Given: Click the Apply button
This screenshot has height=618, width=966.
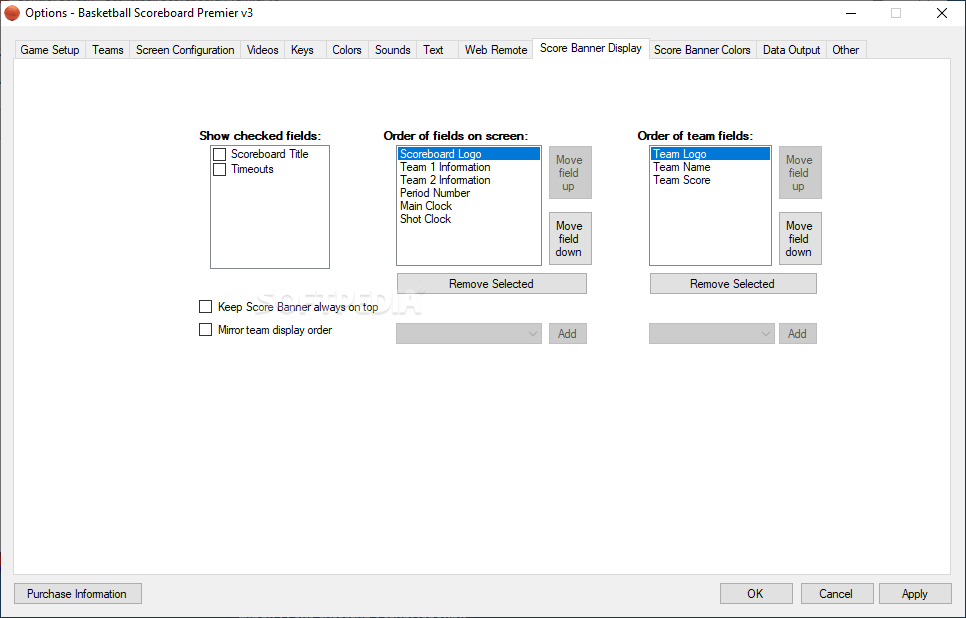Looking at the screenshot, I should click(915, 594).
